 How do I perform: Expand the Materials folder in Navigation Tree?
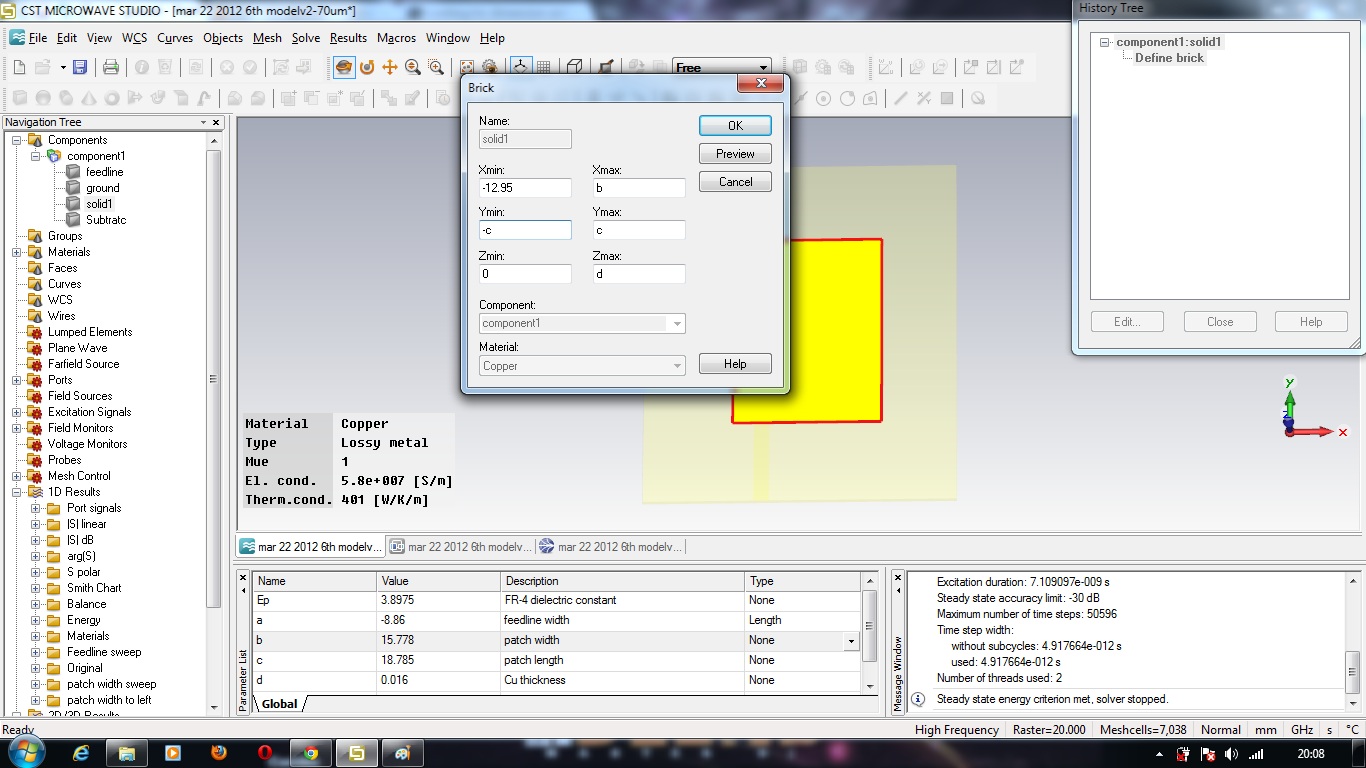[x=17, y=252]
